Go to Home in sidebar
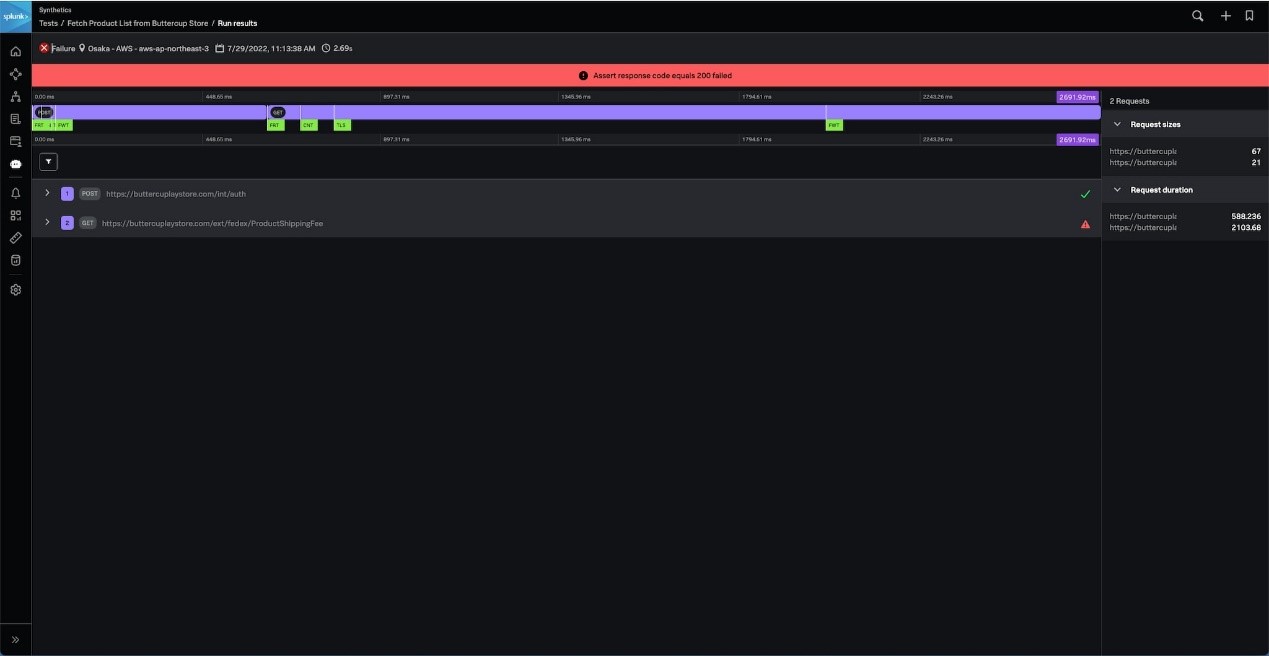This screenshot has width=1269, height=656. [15, 51]
